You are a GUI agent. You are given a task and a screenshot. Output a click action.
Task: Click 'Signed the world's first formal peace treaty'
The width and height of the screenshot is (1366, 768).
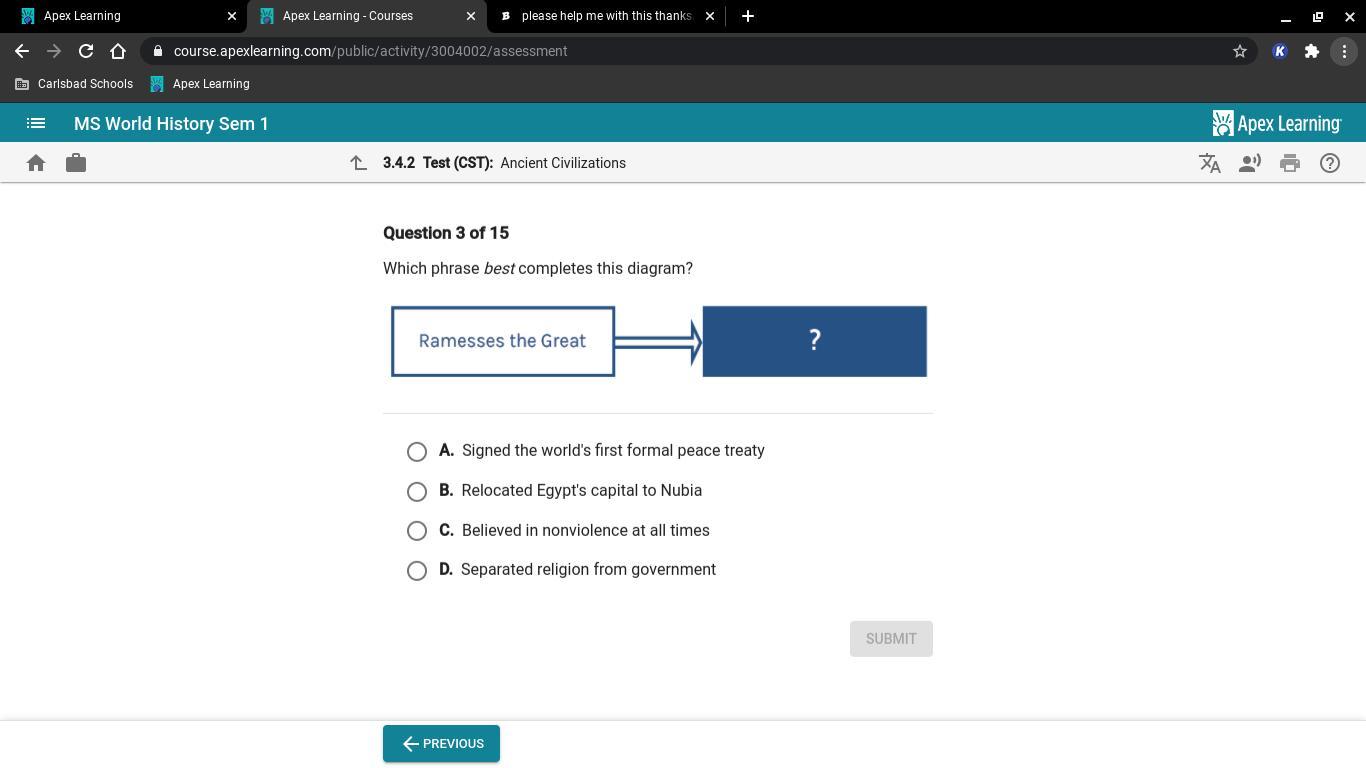click(613, 451)
